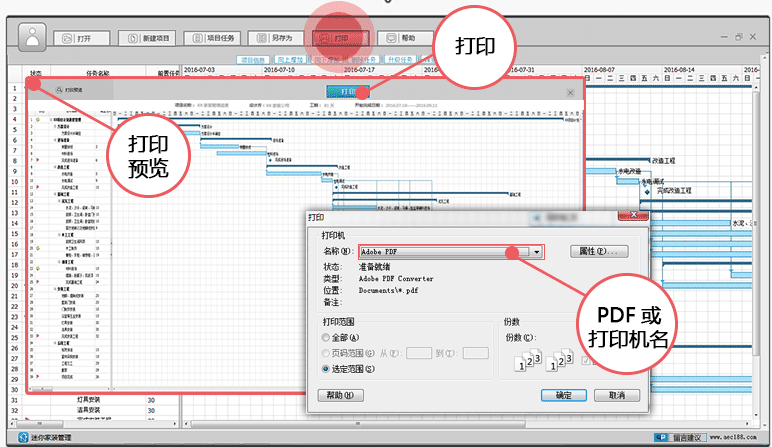This screenshot has height=447, width=772.
Task: Click the 状态 column header
Action: pyautogui.click(x=36, y=73)
